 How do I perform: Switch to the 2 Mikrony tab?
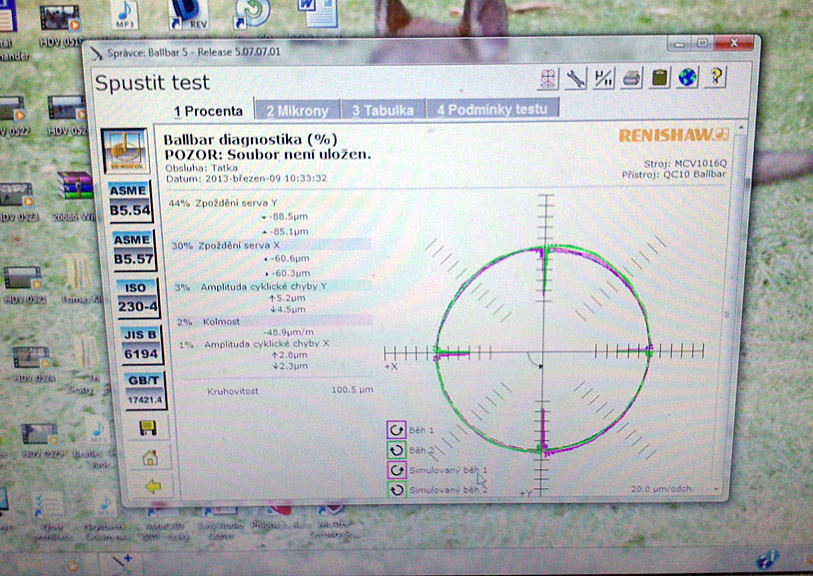click(298, 110)
